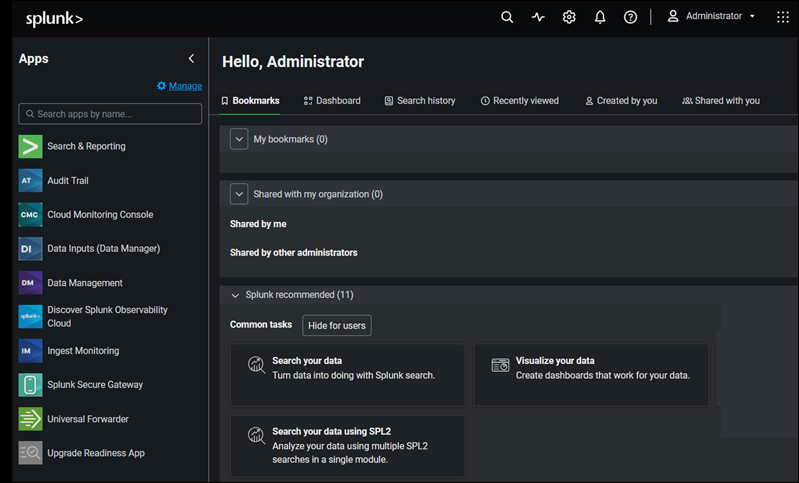Collapse the Splunk recommended section
The image size is (799, 483).
coord(235,296)
